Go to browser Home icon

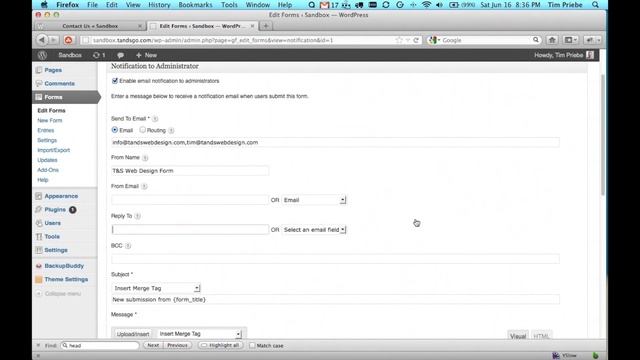[552, 40]
